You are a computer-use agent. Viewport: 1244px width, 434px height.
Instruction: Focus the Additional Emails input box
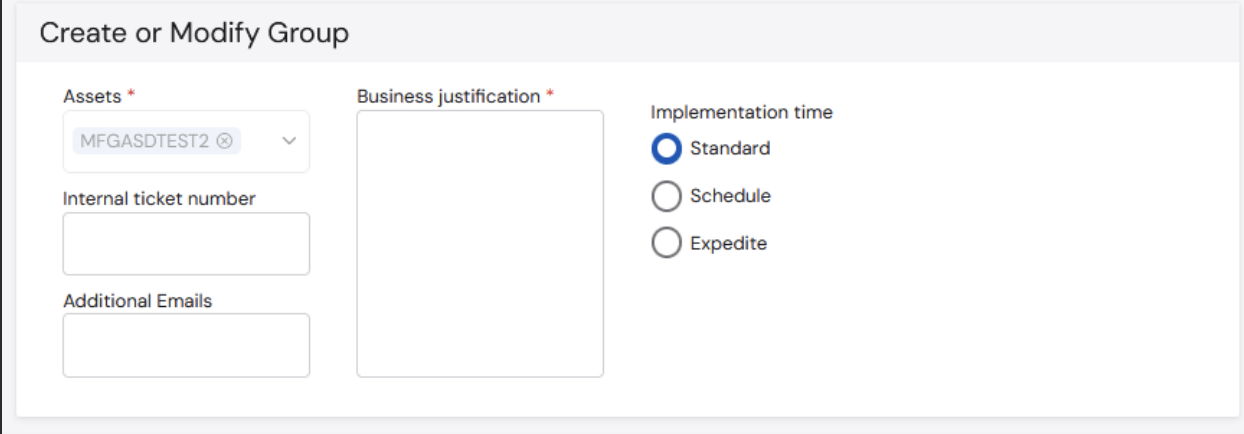(186, 345)
